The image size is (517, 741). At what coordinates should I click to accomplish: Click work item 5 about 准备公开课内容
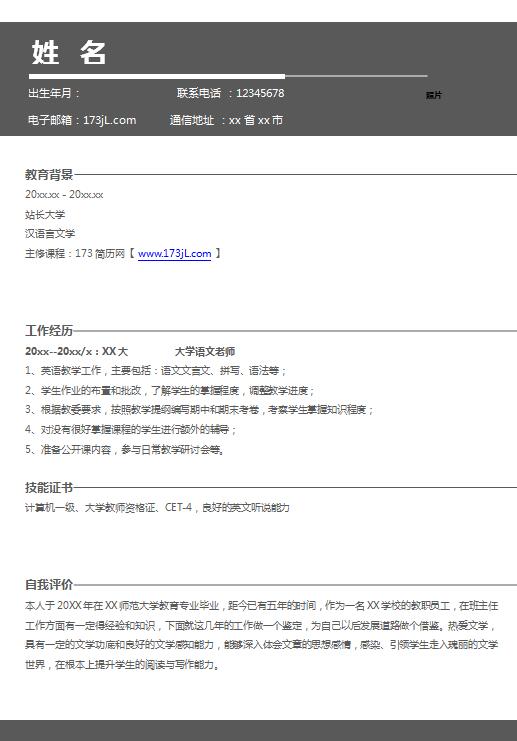[x=125, y=449]
